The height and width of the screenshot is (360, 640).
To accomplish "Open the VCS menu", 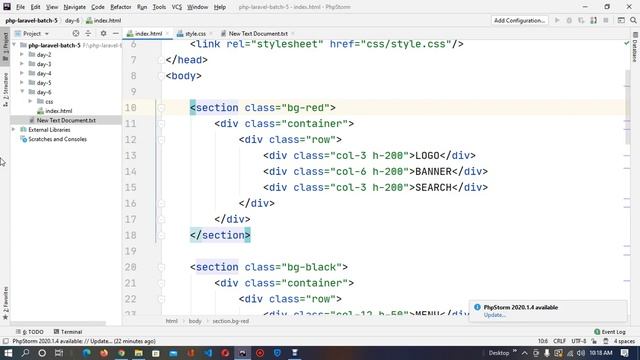I will pos(177,7).
